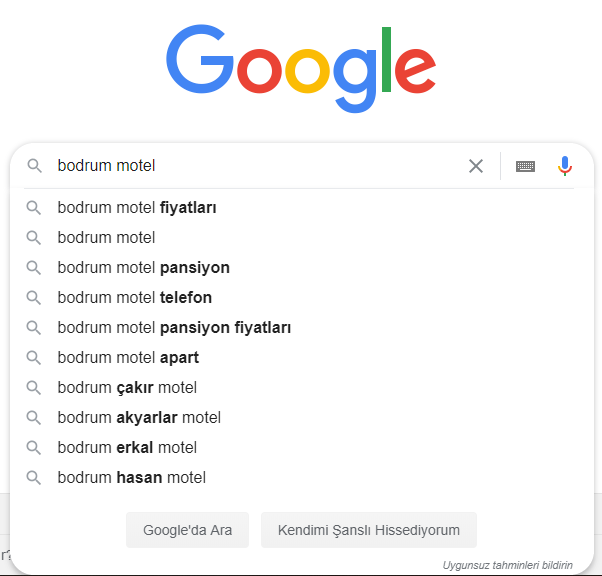Image resolution: width=602 pixels, height=576 pixels.
Task: Choose the plain 'bodrum motel' suggestion
Action: [x=301, y=238]
